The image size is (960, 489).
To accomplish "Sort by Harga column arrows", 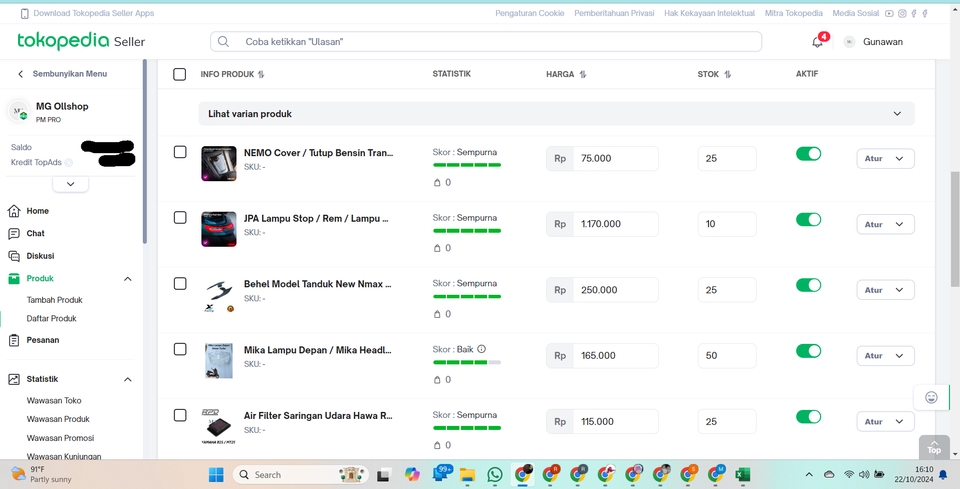I will (583, 74).
